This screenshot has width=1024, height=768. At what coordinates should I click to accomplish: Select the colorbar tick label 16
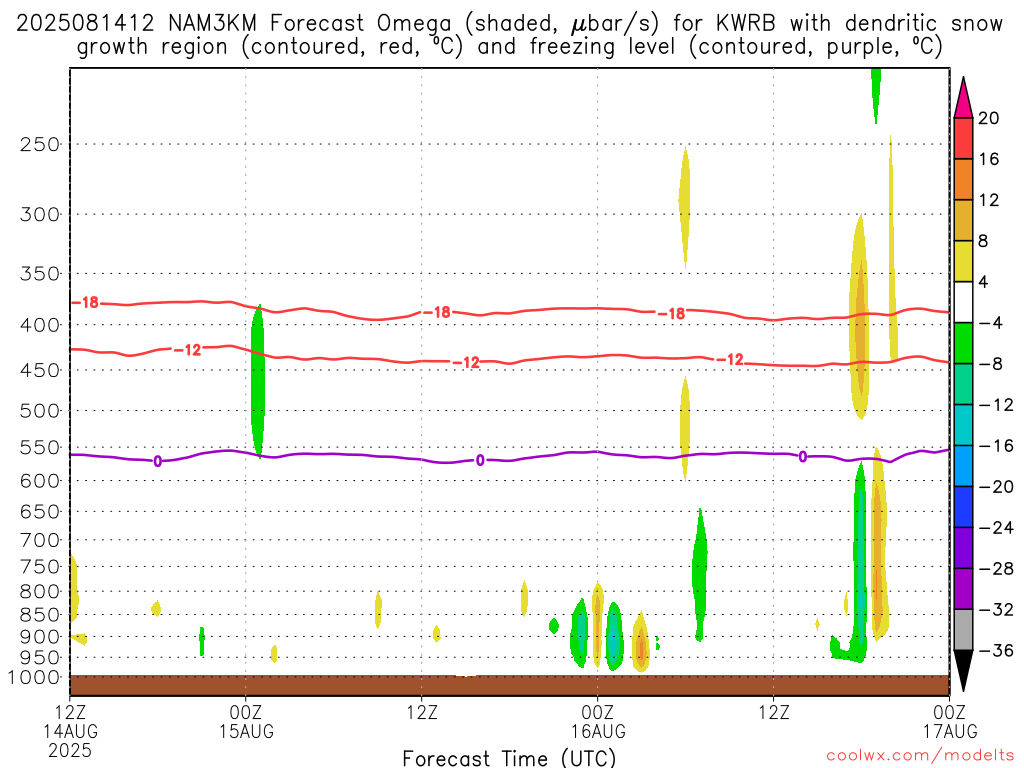(989, 159)
